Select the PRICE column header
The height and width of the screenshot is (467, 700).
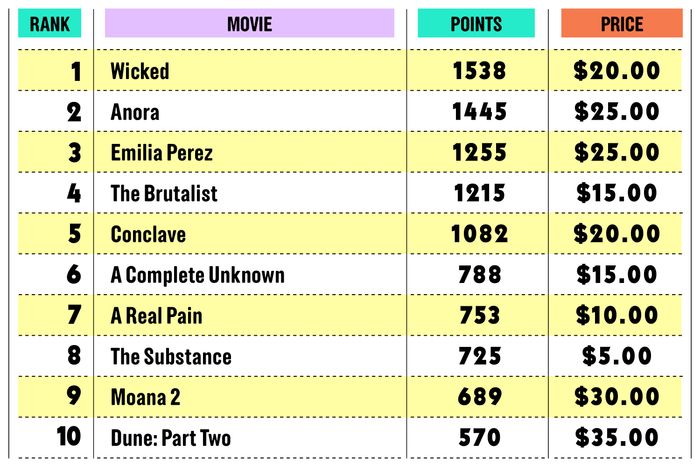coord(622,23)
